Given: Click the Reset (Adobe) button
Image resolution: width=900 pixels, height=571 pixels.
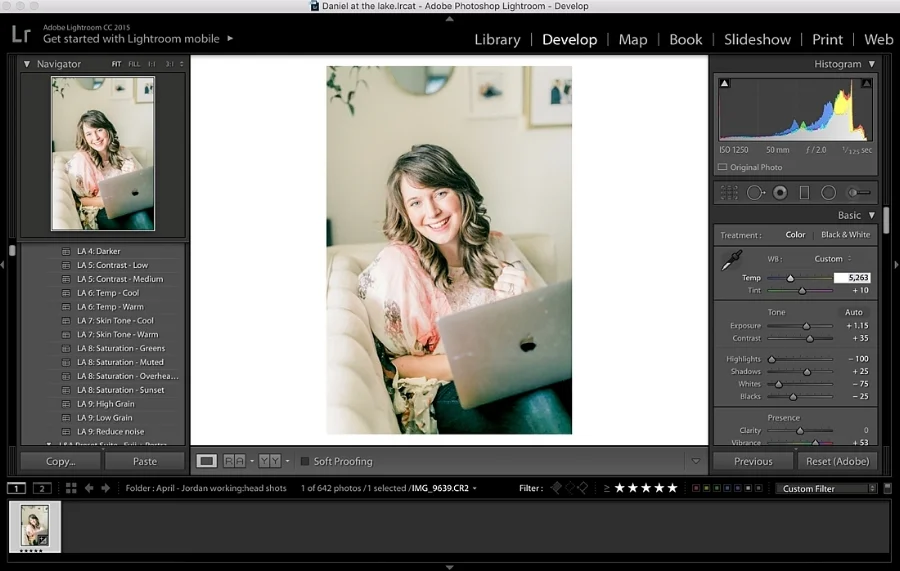Looking at the screenshot, I should click(x=837, y=461).
